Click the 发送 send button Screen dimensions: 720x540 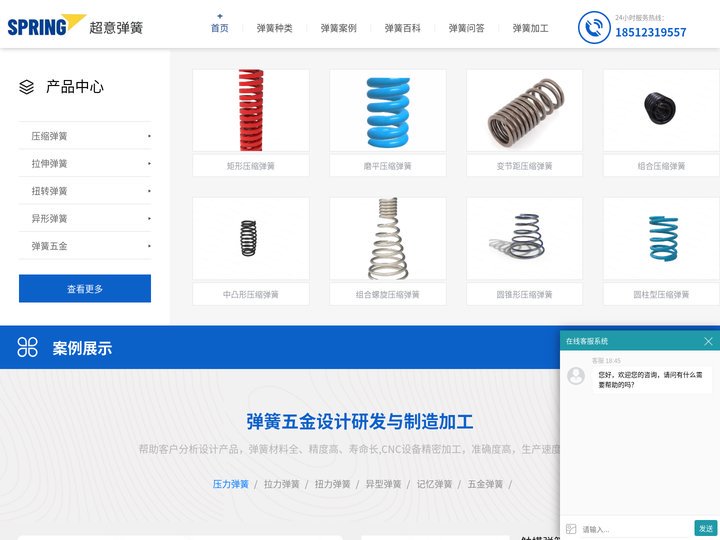pos(706,529)
